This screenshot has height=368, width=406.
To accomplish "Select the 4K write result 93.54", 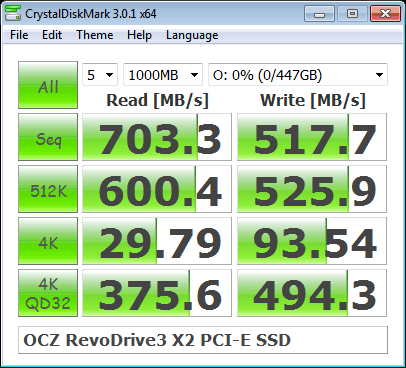I will (312, 241).
